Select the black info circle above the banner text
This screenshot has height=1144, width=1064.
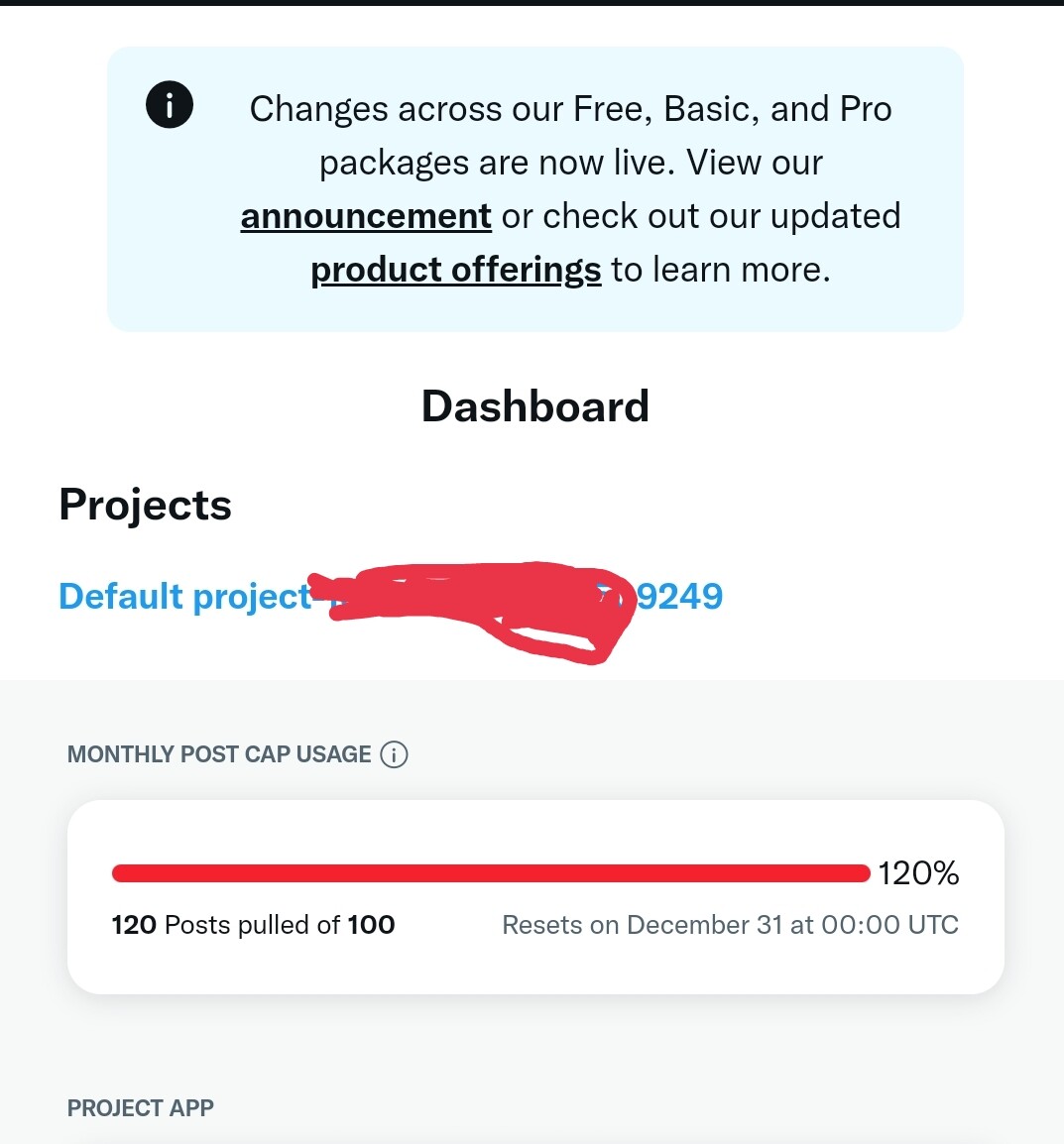tap(169, 104)
